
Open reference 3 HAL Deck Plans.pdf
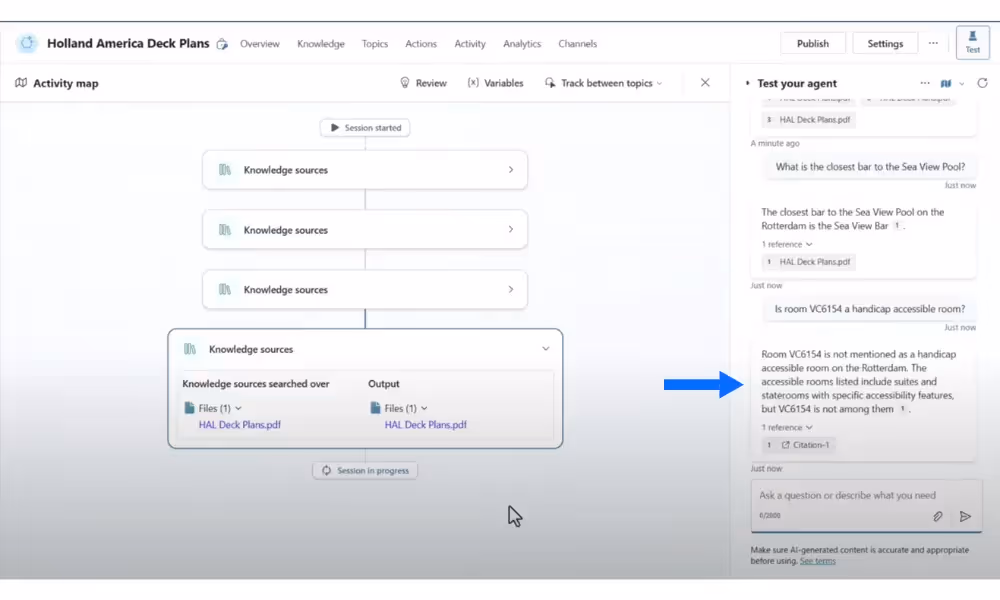[x=809, y=120]
